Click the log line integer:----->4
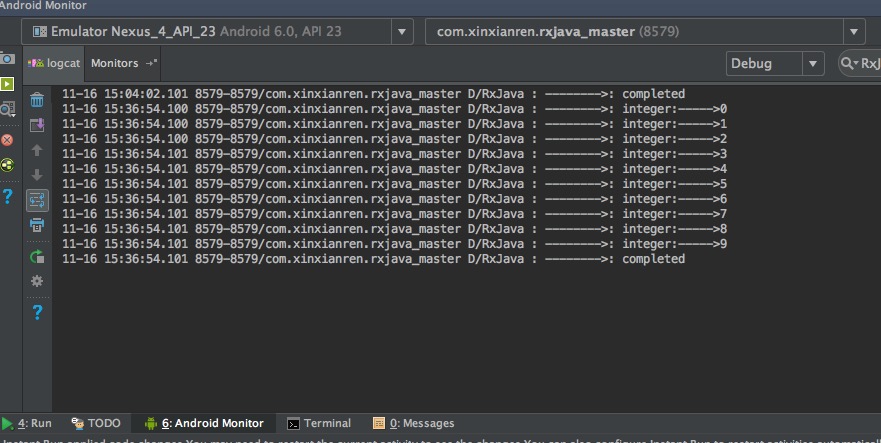The width and height of the screenshot is (881, 443). [x=394, y=169]
